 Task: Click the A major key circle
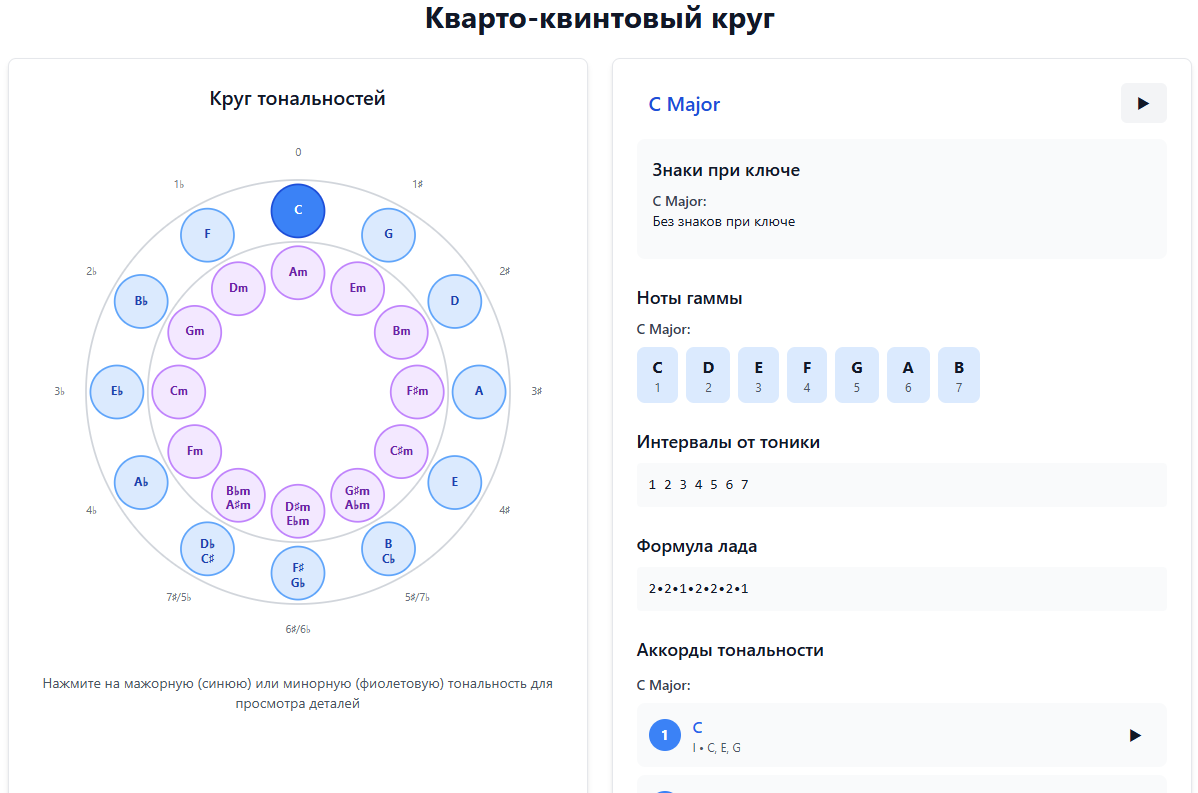479,391
